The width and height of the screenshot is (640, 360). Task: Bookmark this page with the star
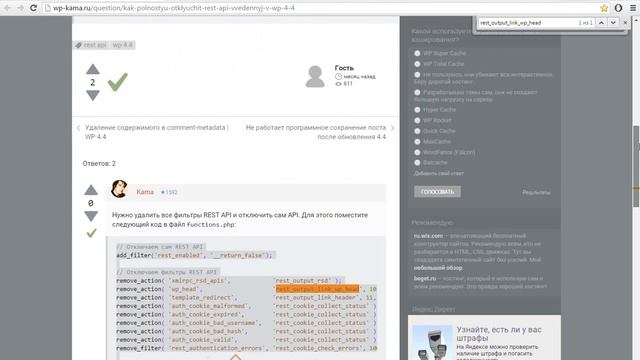pos(604,8)
